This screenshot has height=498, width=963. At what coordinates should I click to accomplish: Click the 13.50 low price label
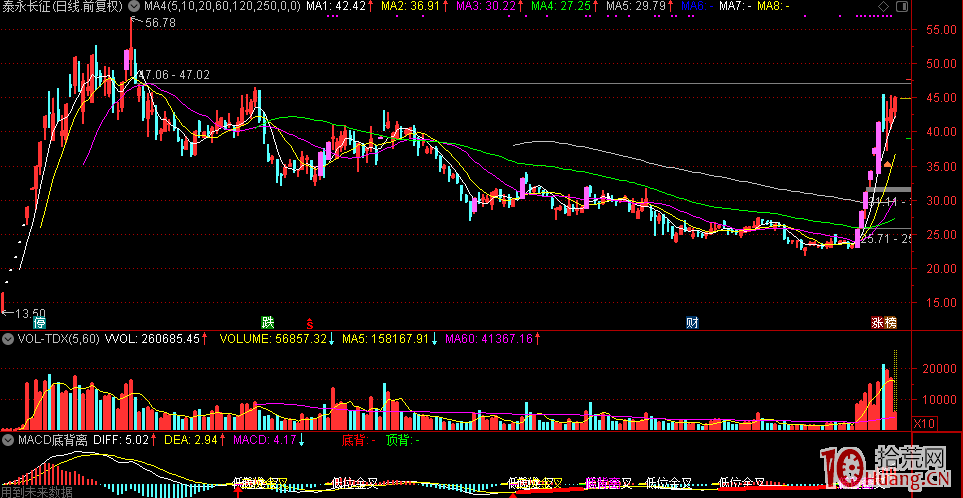(30, 314)
